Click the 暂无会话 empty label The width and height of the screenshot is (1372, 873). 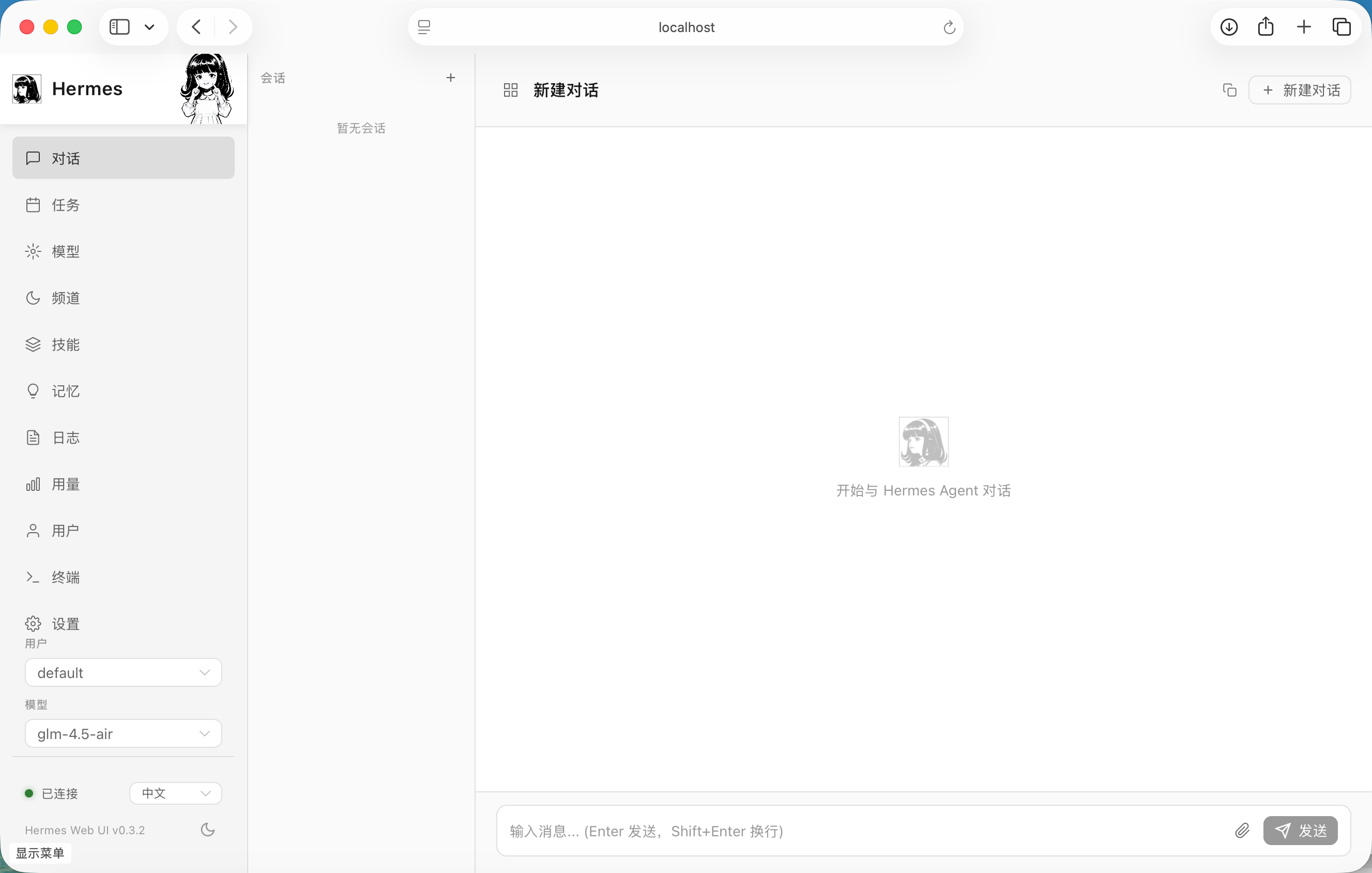(361, 128)
